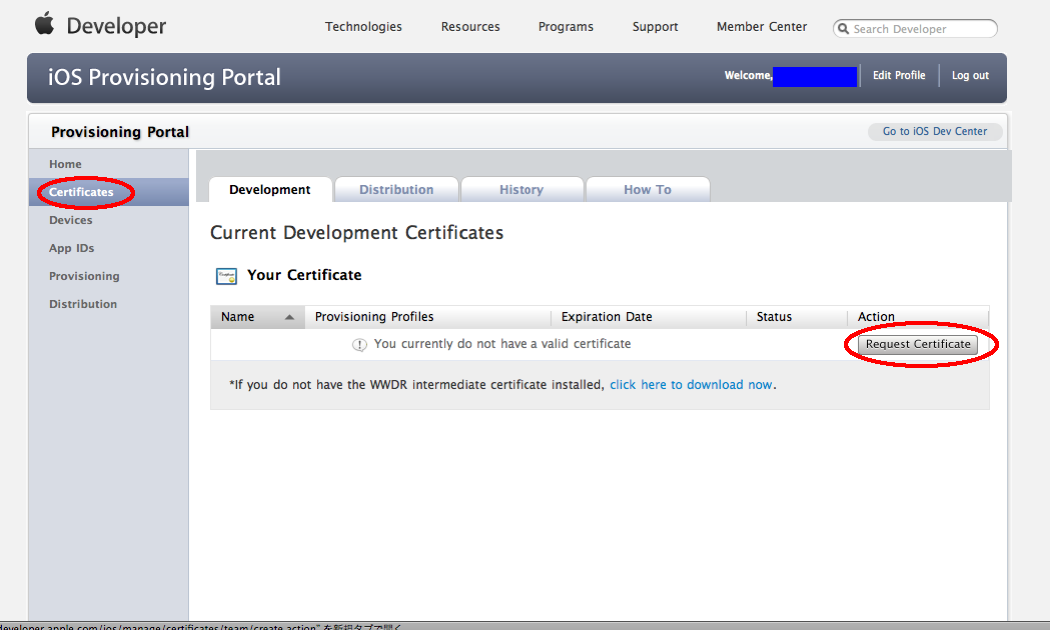Switch to the History tab

522,189
